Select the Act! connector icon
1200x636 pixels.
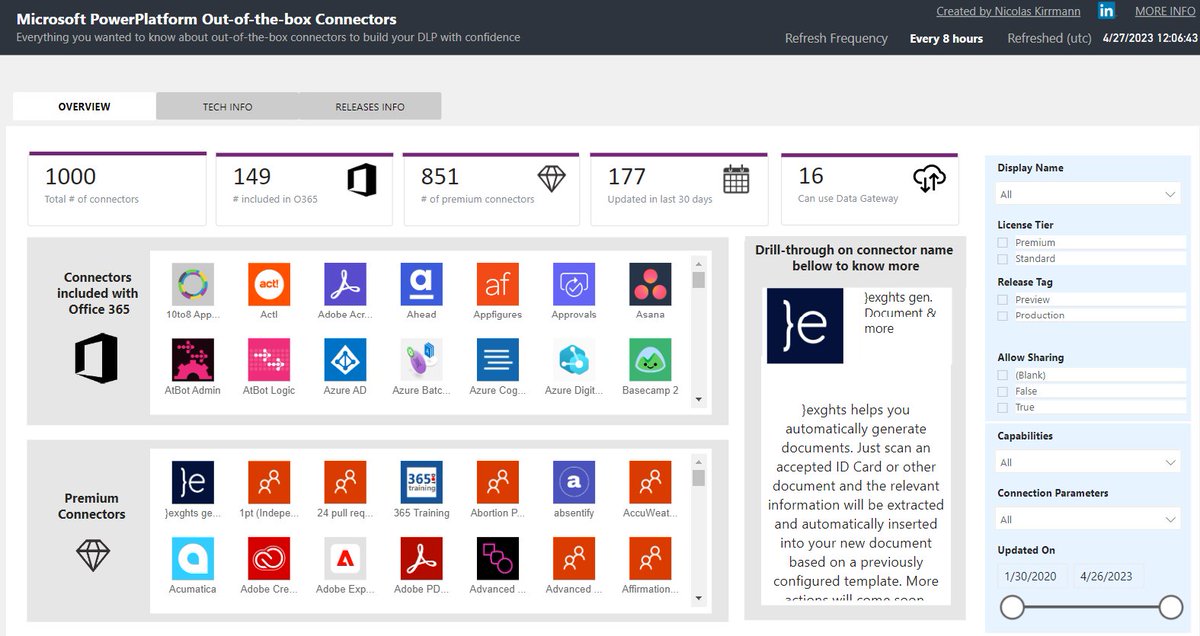point(269,284)
